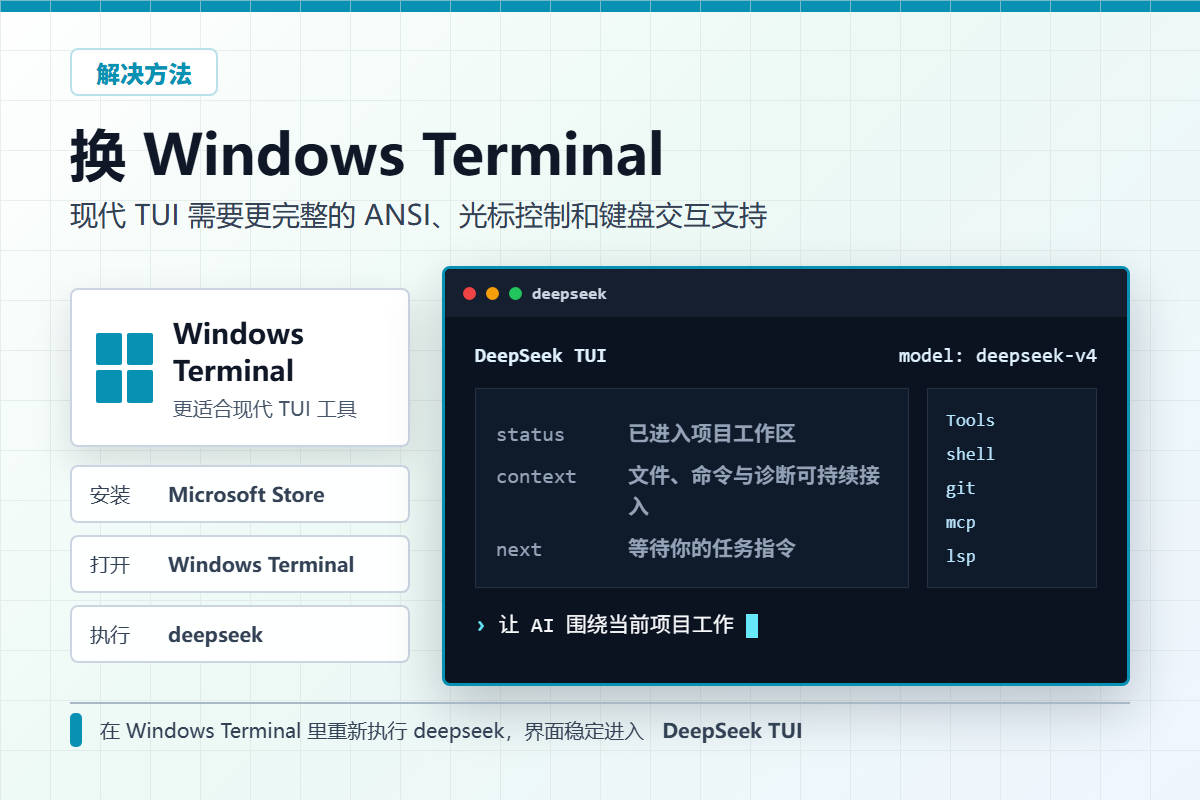Click '等待你的任务指令' value
Image resolution: width=1200 pixels, height=800 pixels.
(x=712, y=548)
